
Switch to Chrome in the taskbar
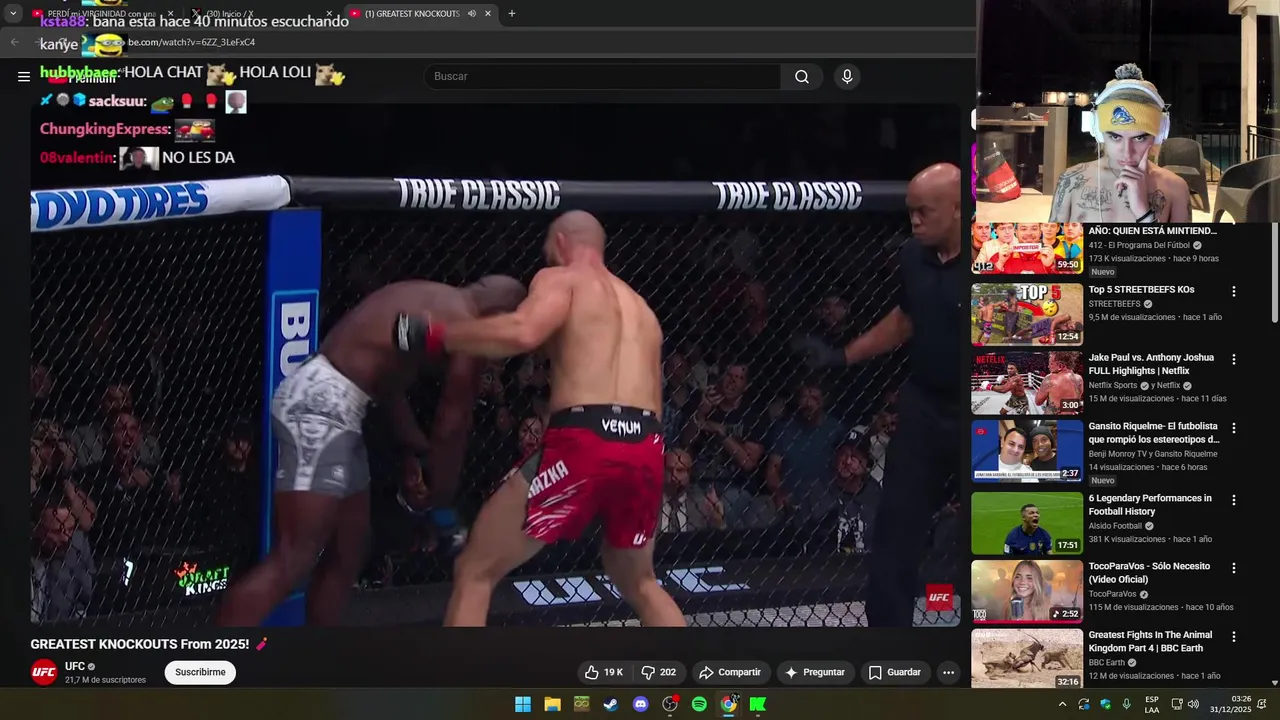coord(729,704)
